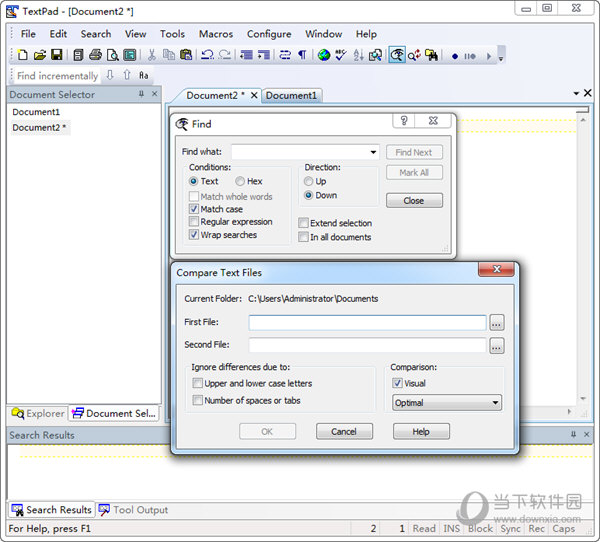Click the Replace toolbar icon
Screen dimensions: 600x542
click(414, 55)
